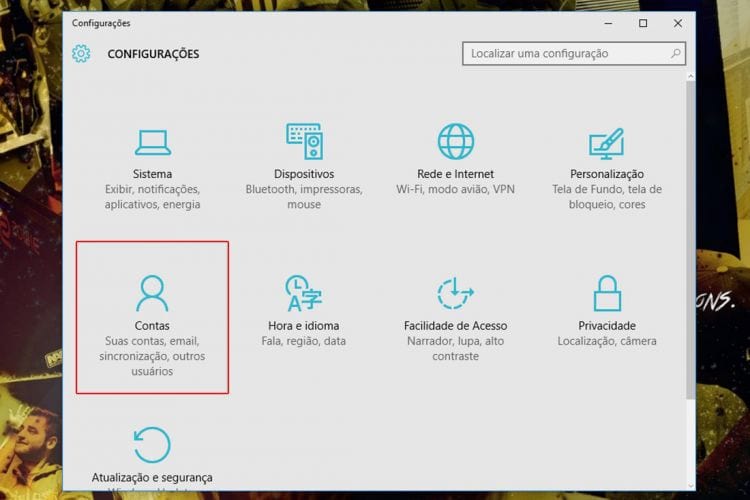The image size is (750, 500).
Task: Minimize the Configurações window
Action: click(x=608, y=23)
